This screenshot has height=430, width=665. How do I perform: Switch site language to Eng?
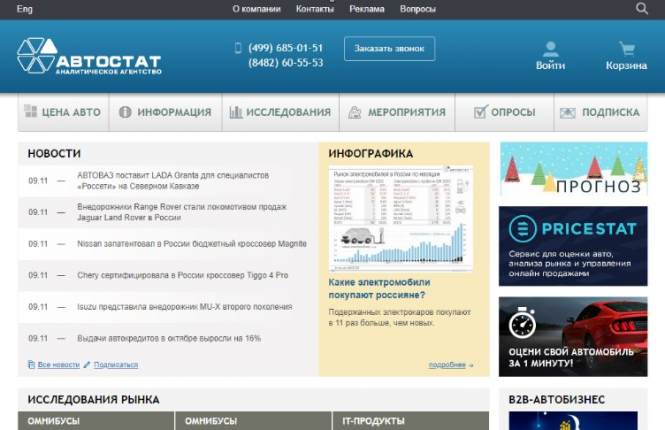click(24, 9)
